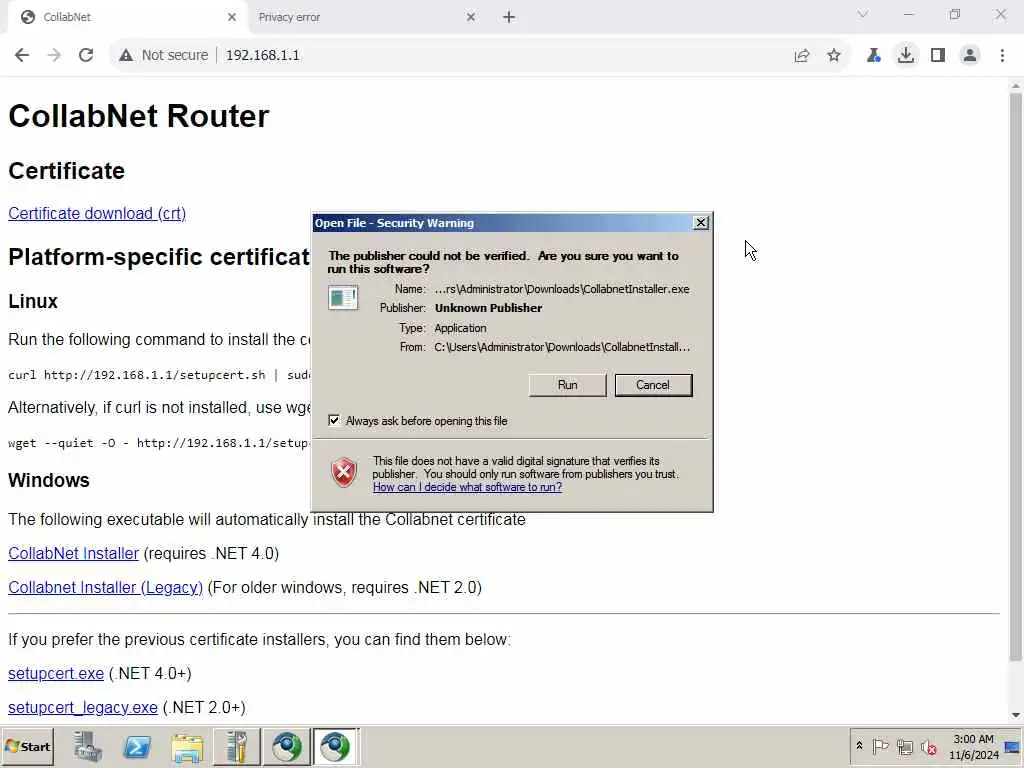Cancel the Security Warning dialog

click(653, 385)
